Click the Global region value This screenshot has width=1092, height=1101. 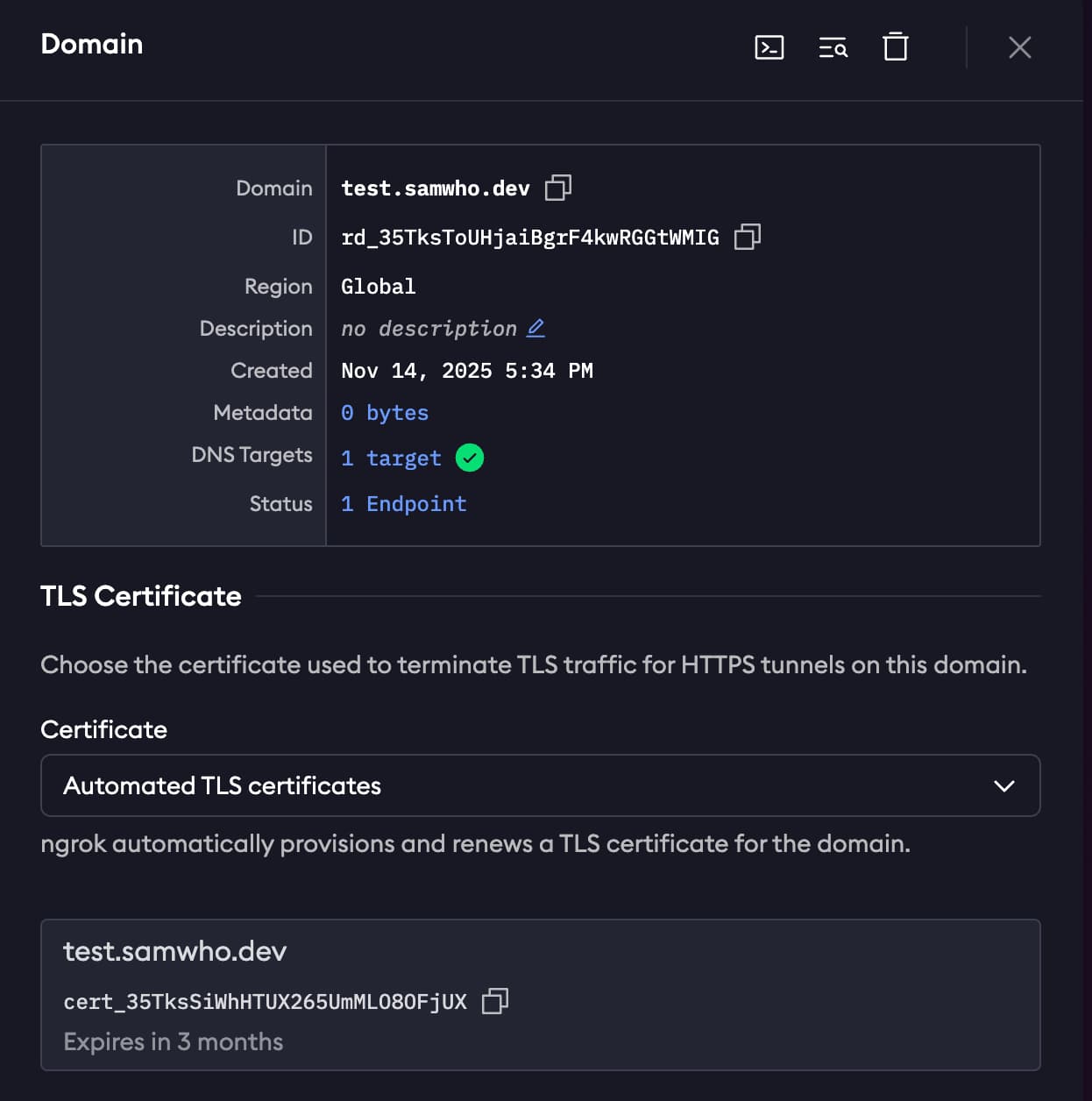379,286
